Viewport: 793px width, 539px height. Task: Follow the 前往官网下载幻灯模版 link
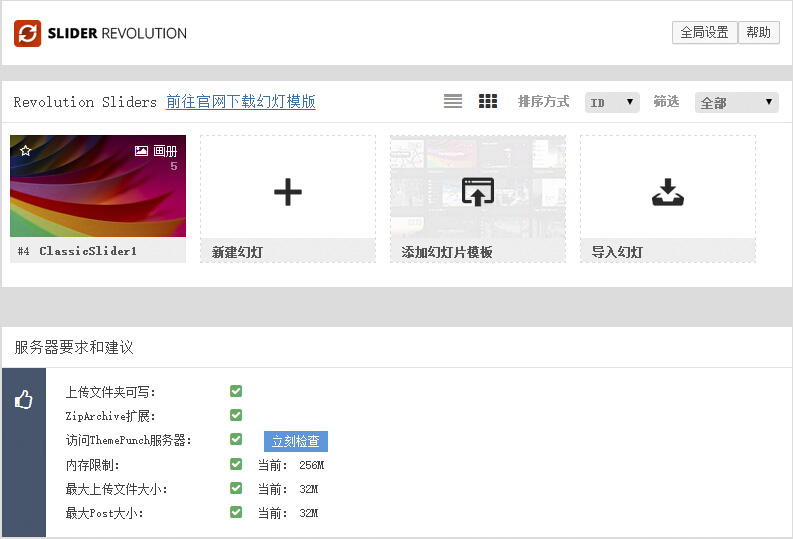(x=241, y=102)
